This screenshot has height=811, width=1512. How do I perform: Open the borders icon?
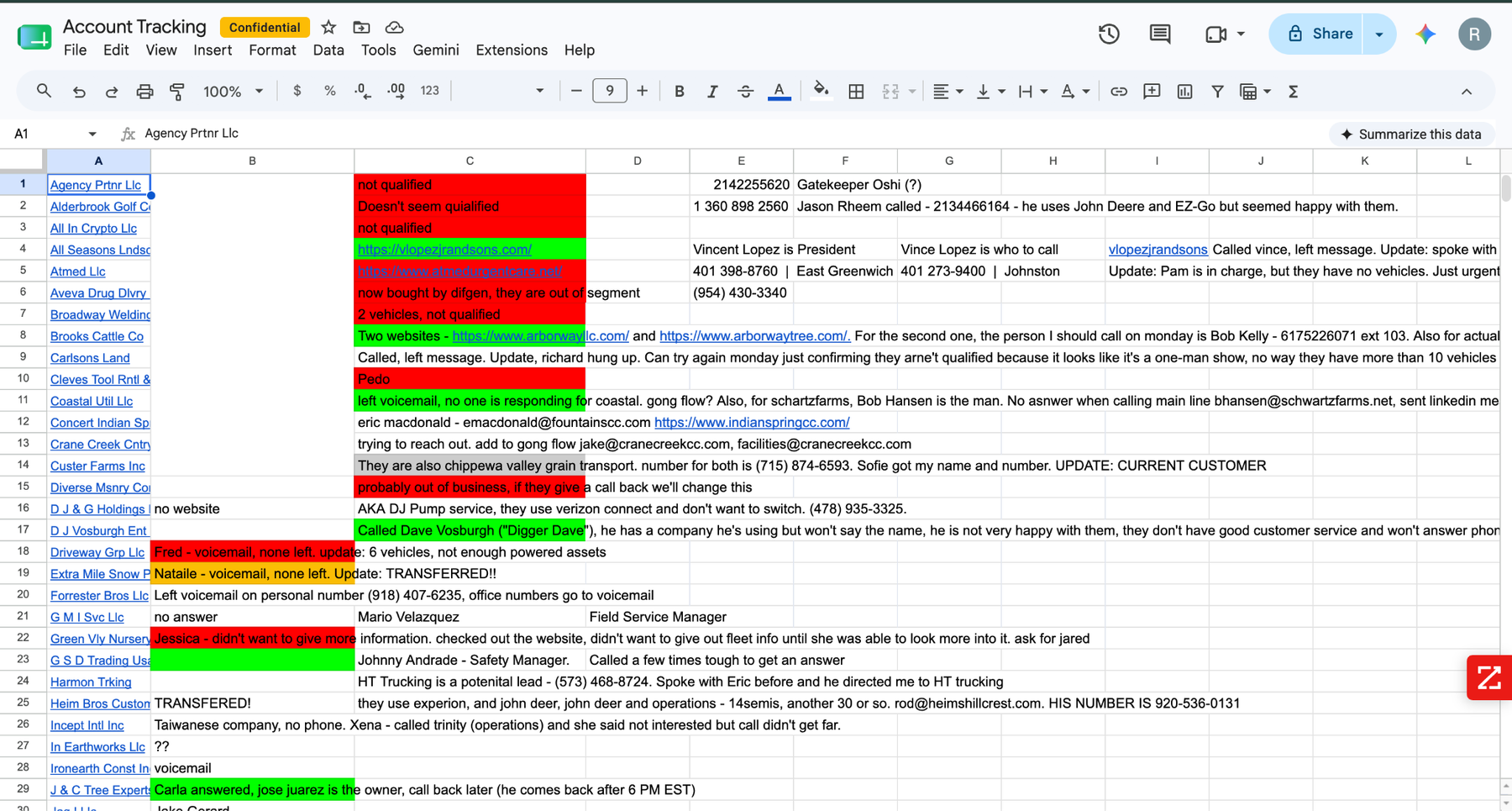point(856,92)
